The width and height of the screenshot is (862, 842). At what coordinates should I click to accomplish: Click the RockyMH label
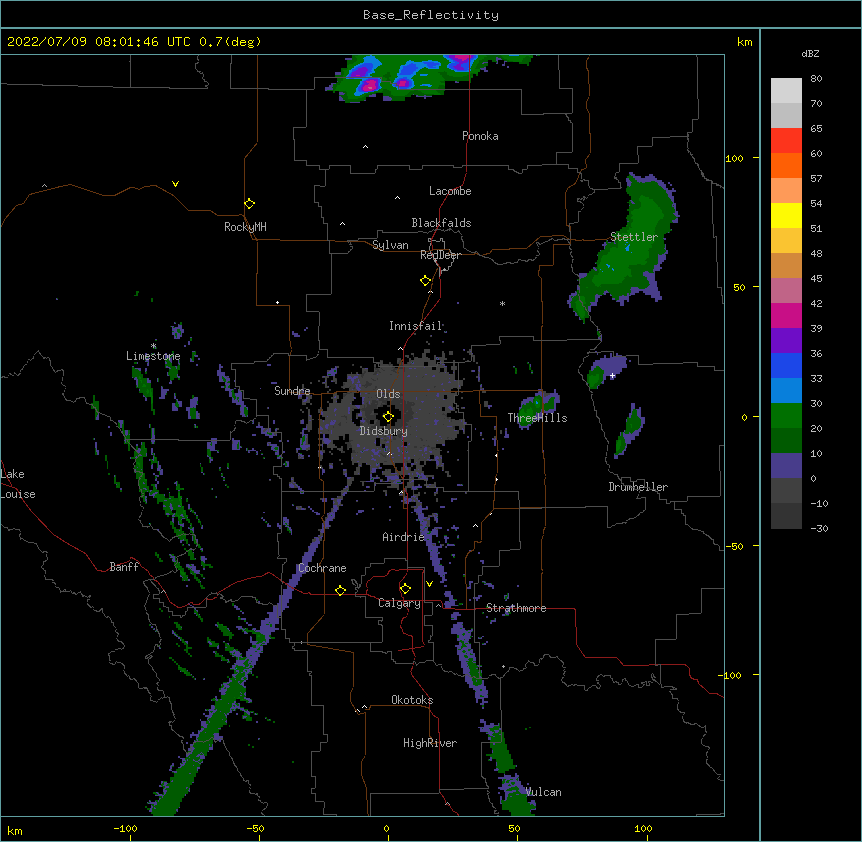click(245, 227)
